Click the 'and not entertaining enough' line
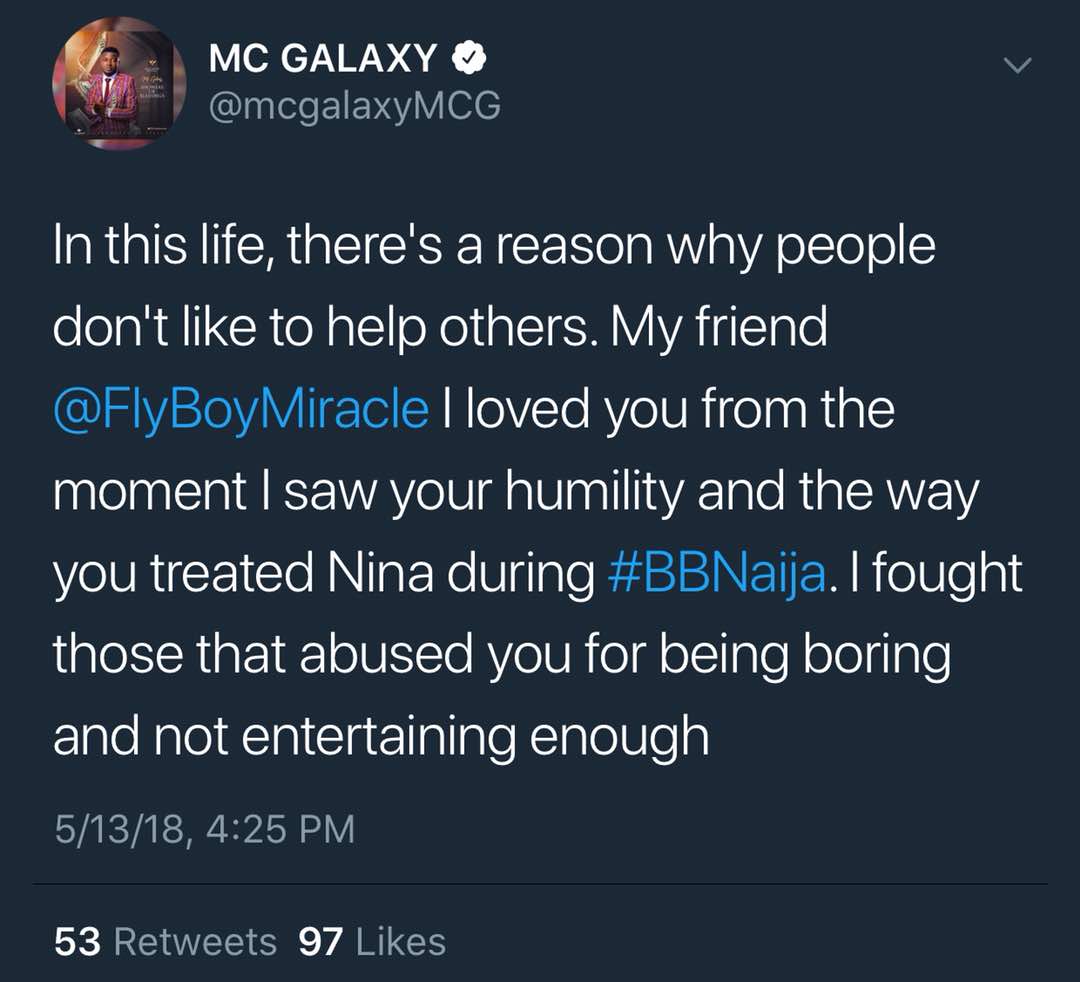Viewport: 1080px width, 982px height. pos(381,736)
